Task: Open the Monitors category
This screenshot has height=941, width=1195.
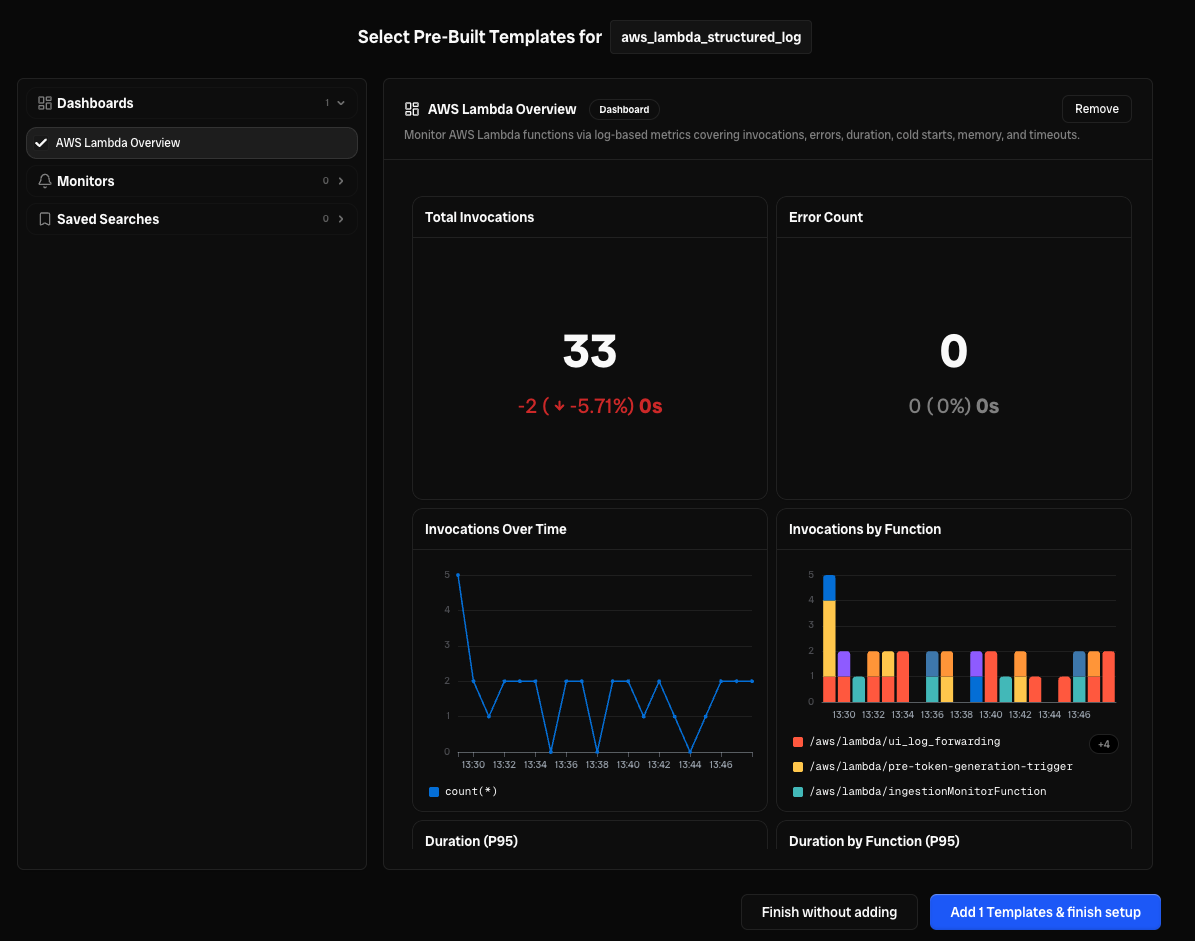Action: [x=192, y=181]
